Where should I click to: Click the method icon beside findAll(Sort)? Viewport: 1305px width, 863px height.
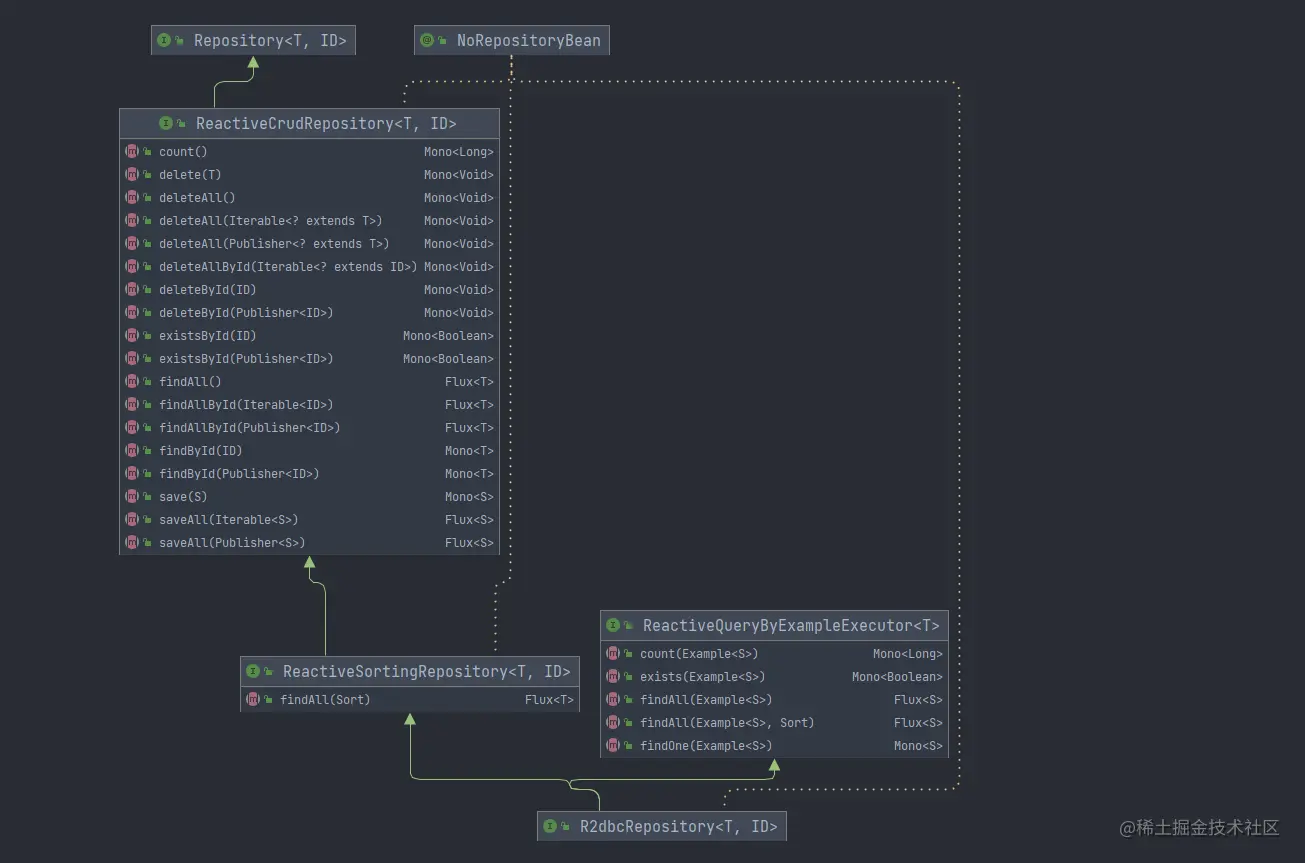(253, 700)
